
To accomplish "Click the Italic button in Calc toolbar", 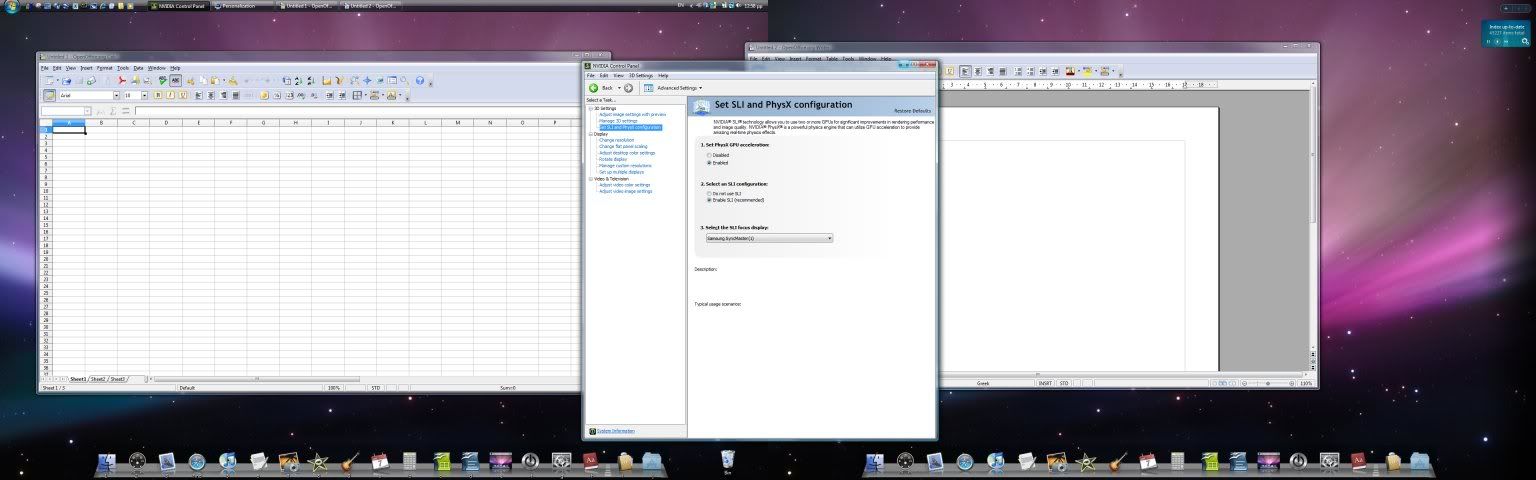I will [170, 95].
